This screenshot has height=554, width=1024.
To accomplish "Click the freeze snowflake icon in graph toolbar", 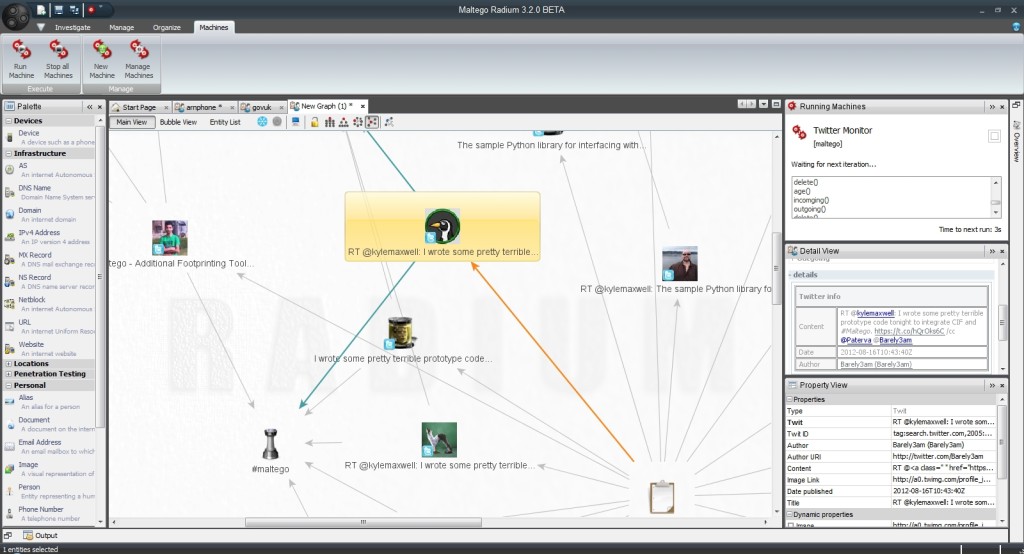I will pyautogui.click(x=262, y=122).
